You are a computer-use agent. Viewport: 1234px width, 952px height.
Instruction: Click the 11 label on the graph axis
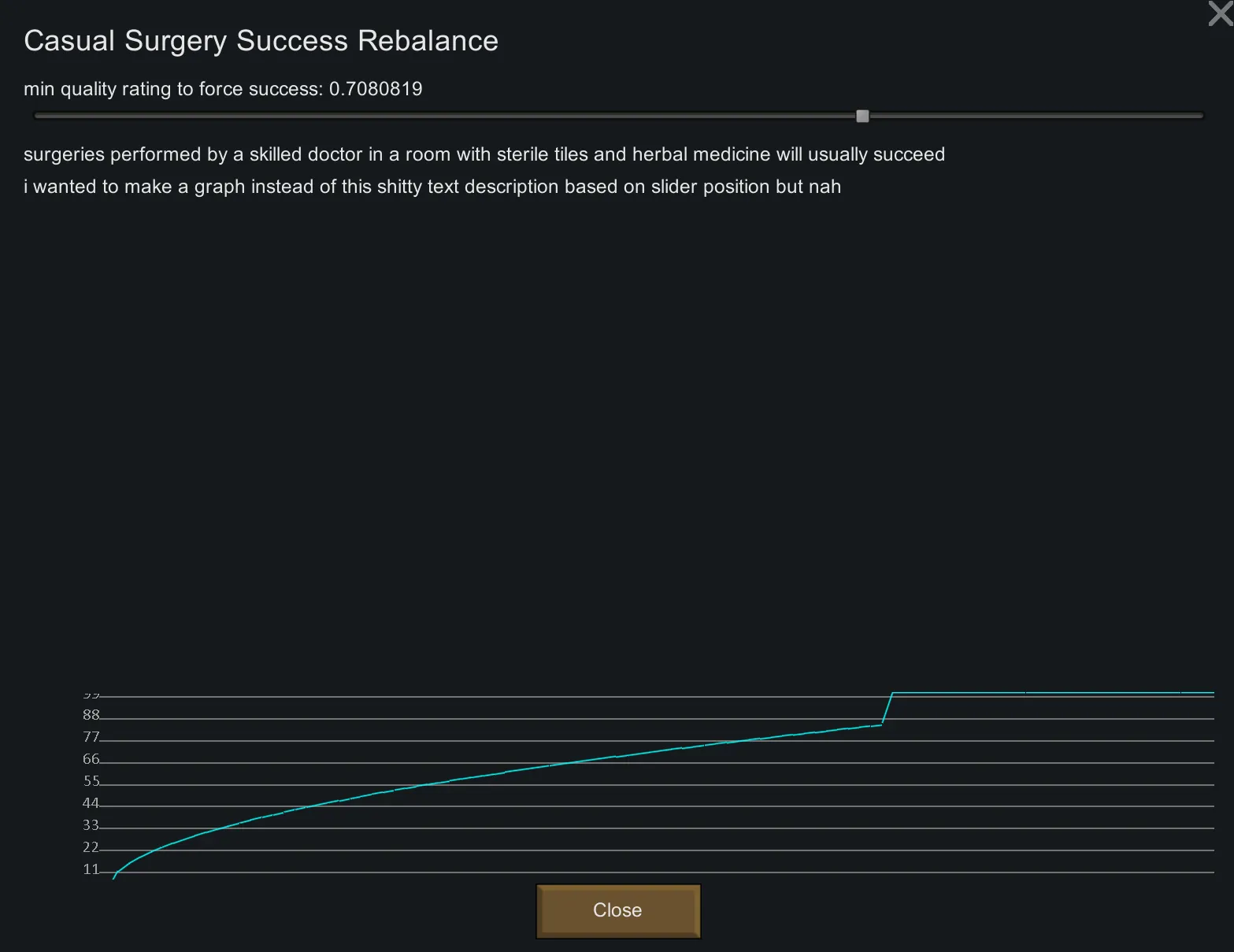91,869
